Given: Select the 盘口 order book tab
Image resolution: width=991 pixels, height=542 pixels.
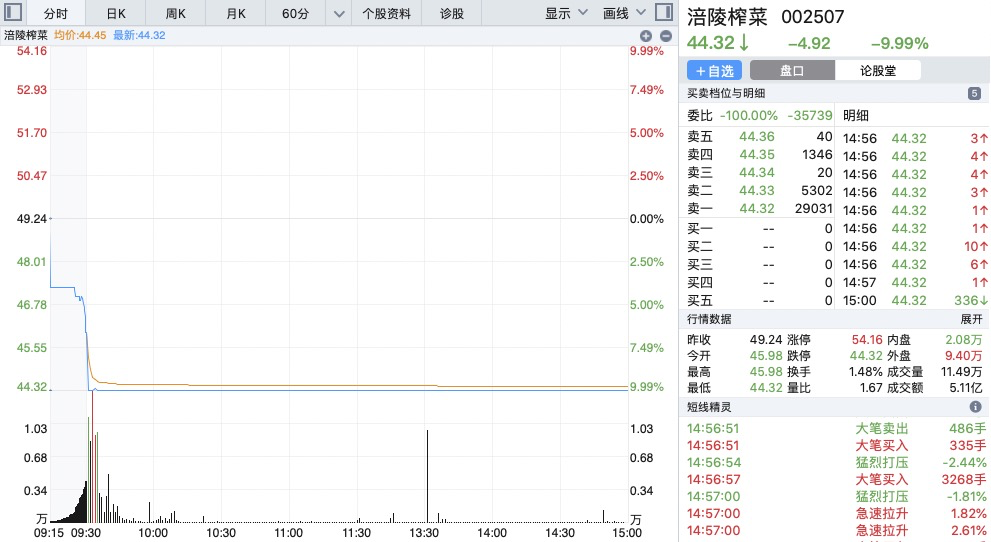Looking at the screenshot, I should pos(792,71).
